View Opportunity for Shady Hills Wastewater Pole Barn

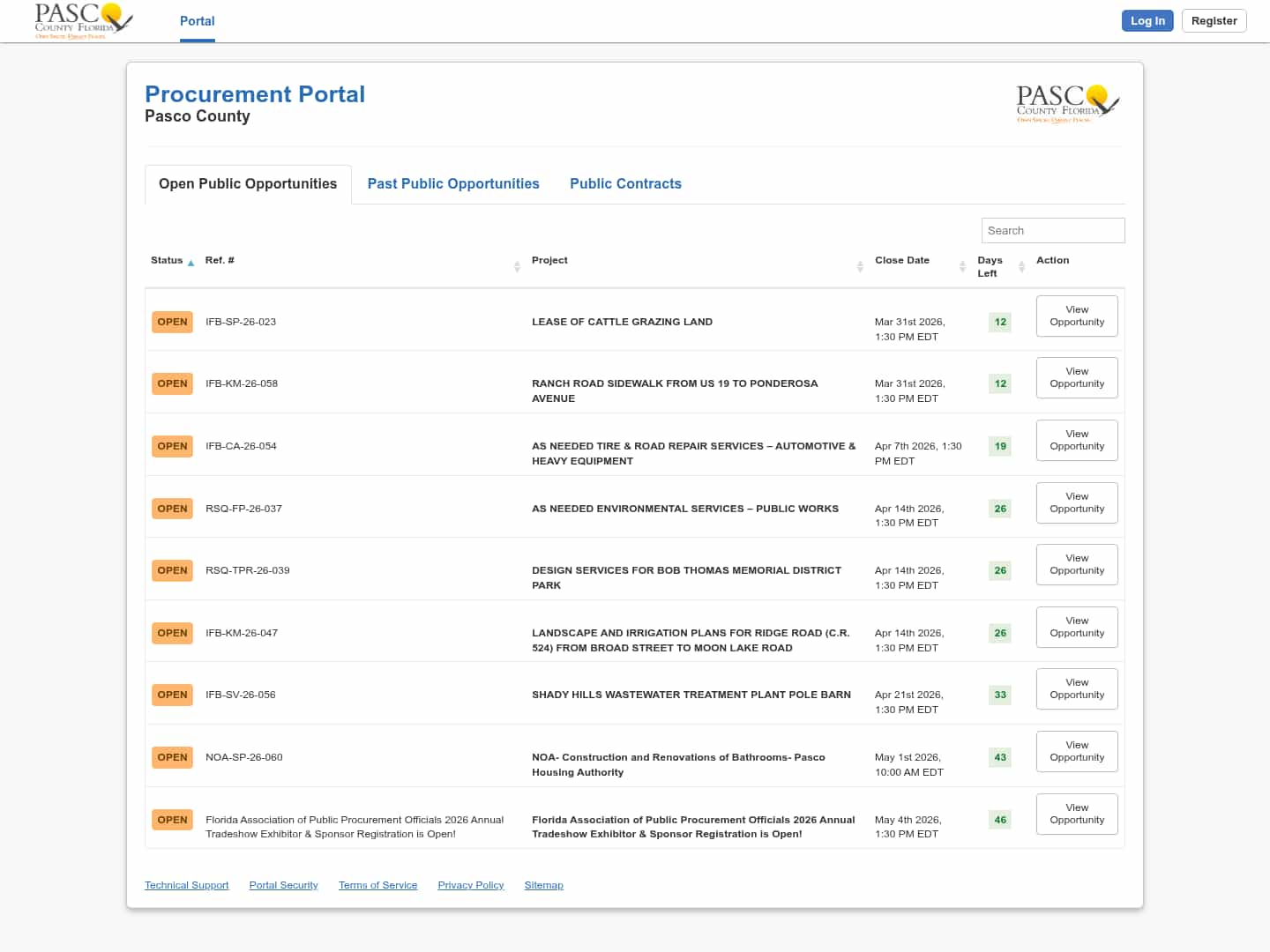tap(1076, 688)
